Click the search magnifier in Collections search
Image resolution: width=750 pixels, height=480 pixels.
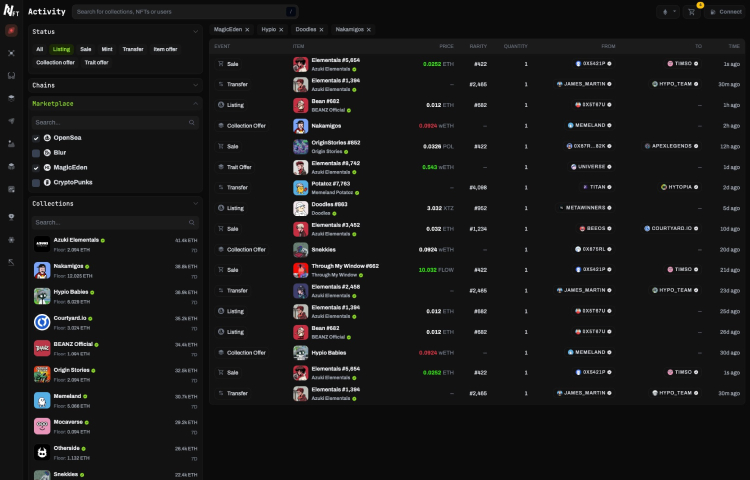pyautogui.click(x=192, y=222)
